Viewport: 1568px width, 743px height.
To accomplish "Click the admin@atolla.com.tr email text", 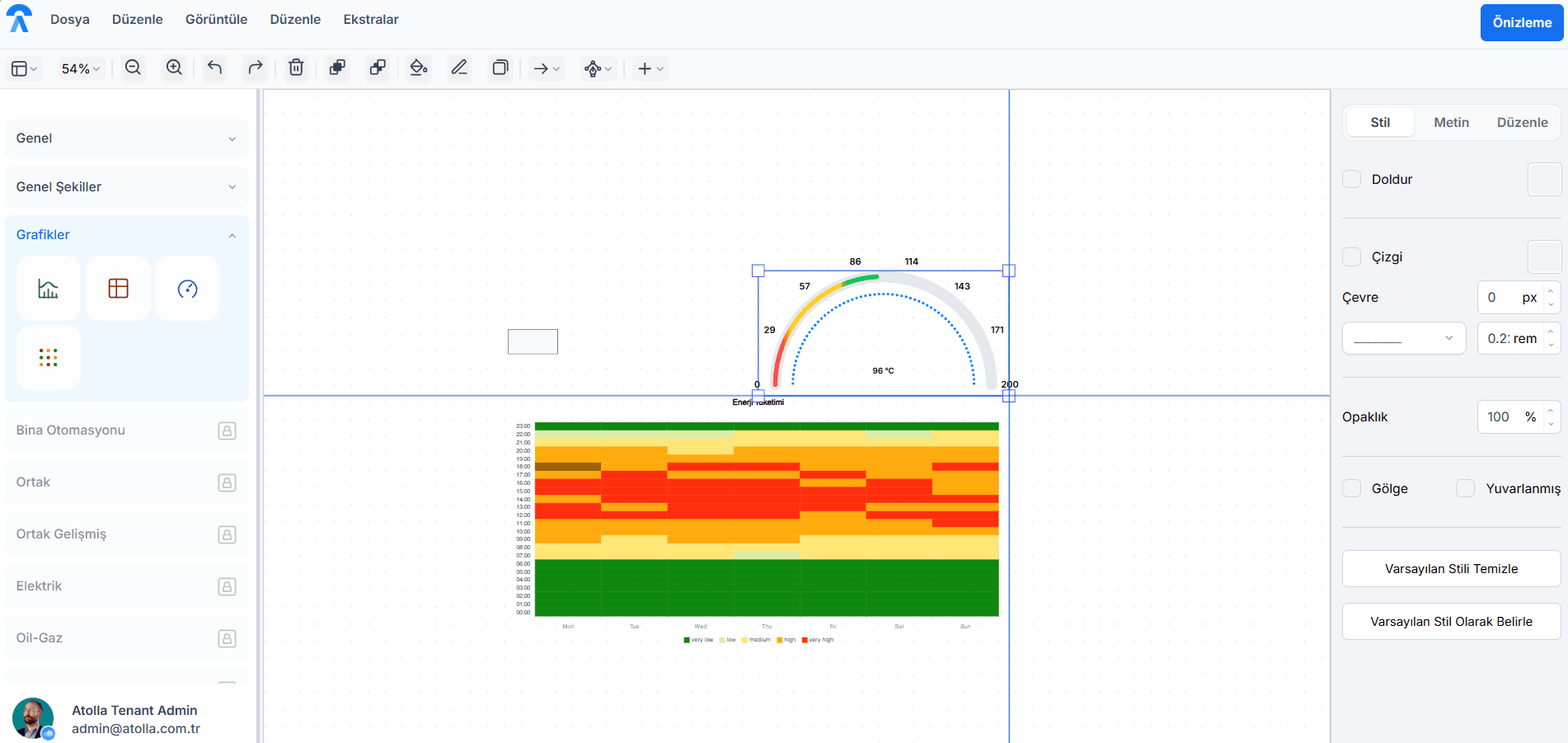I will click(136, 729).
